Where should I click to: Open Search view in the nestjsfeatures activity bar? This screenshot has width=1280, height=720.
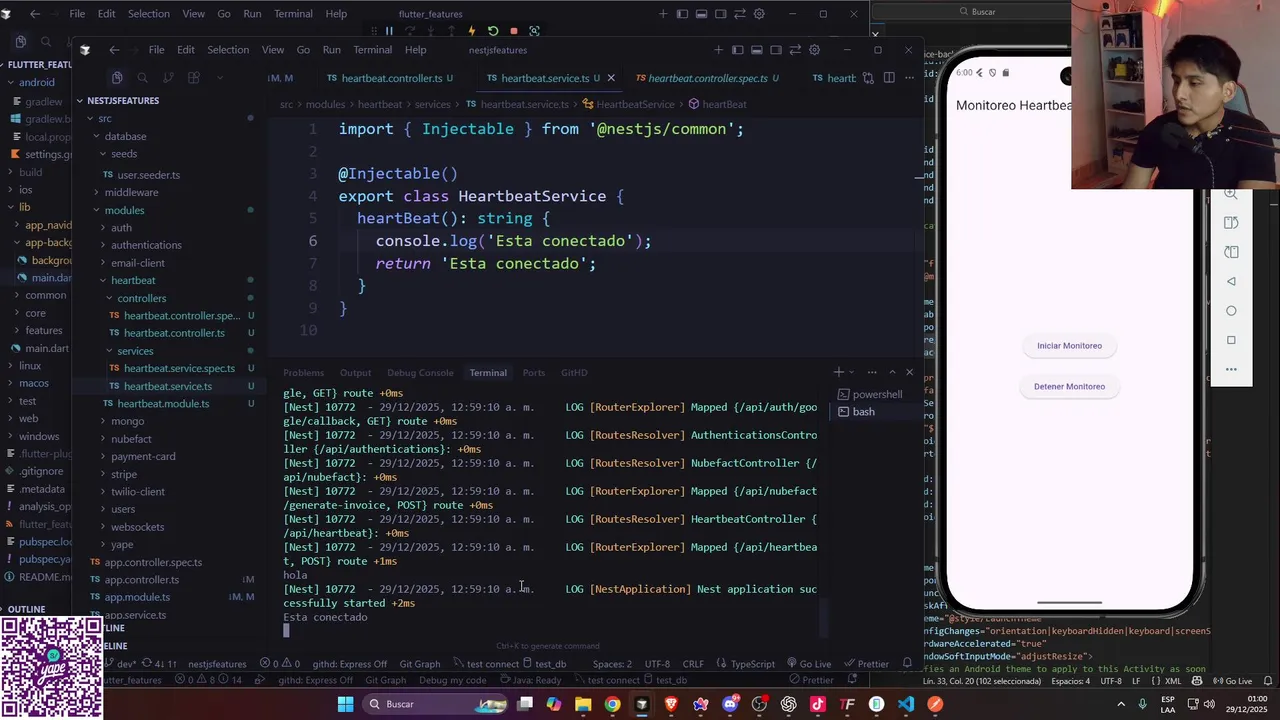(142, 78)
